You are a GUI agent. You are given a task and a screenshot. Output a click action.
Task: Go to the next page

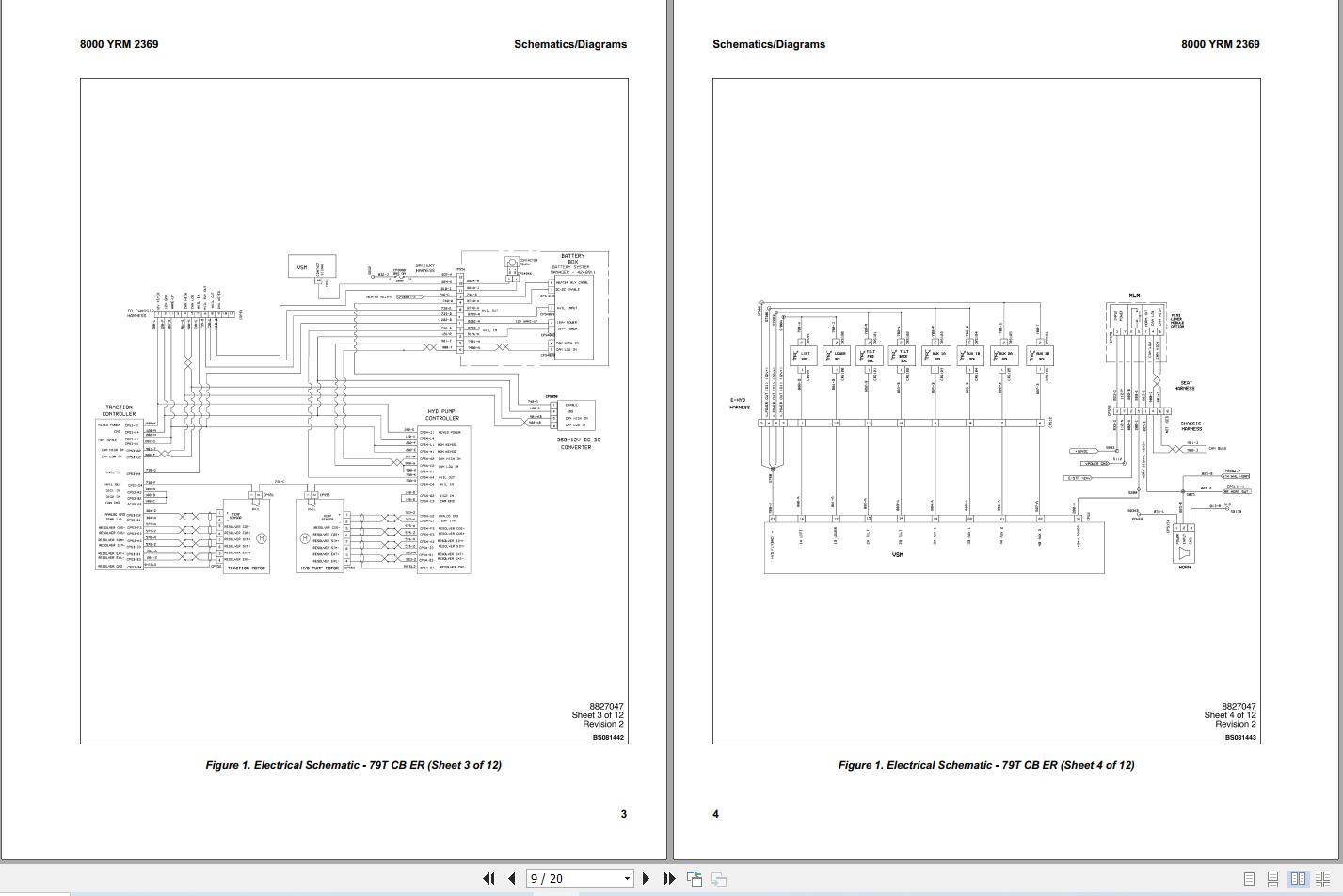click(646, 878)
